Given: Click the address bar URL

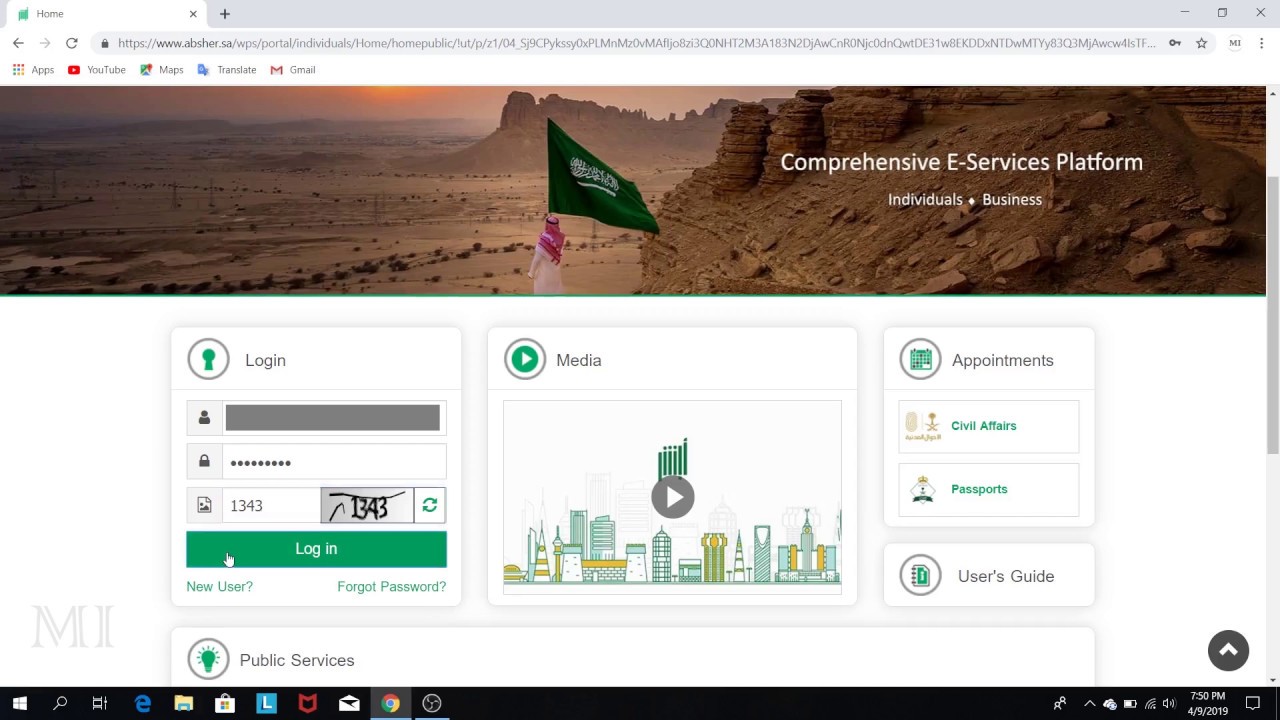Looking at the screenshot, I should (x=636, y=43).
